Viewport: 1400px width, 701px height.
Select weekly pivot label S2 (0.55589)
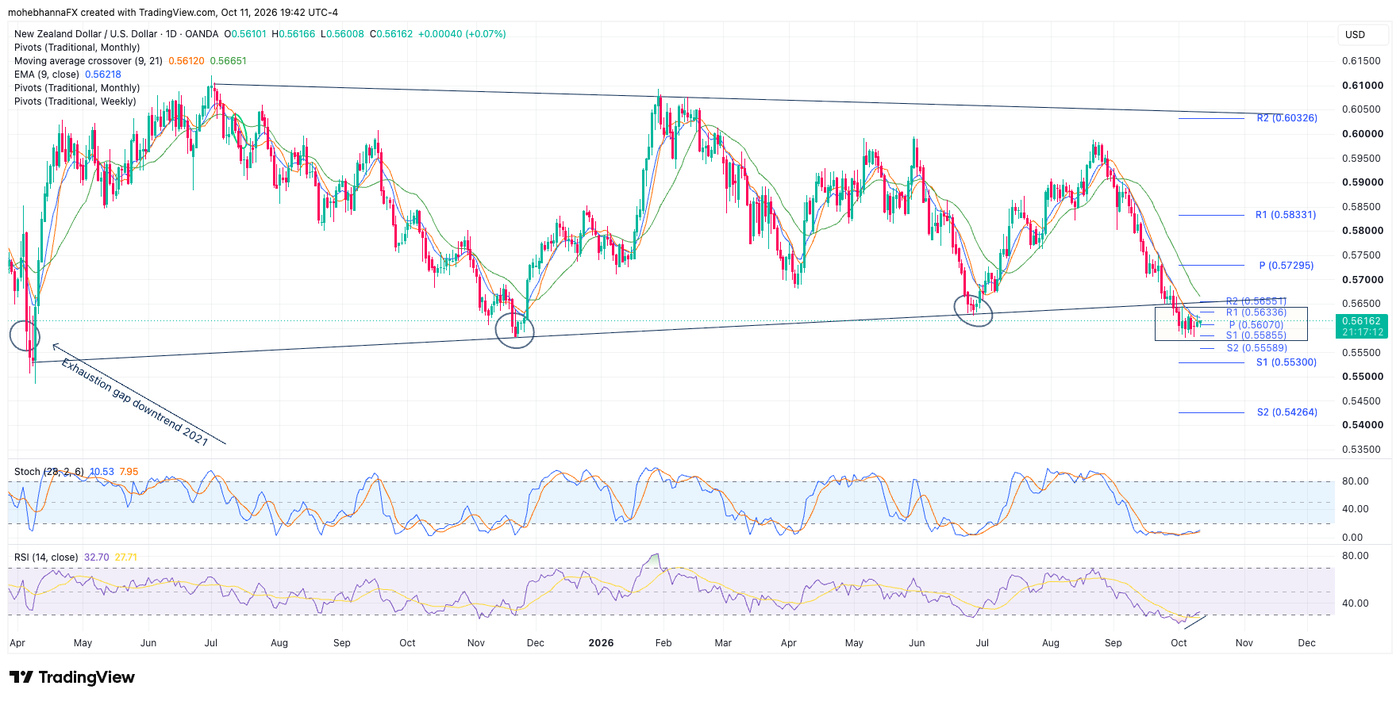point(1255,348)
